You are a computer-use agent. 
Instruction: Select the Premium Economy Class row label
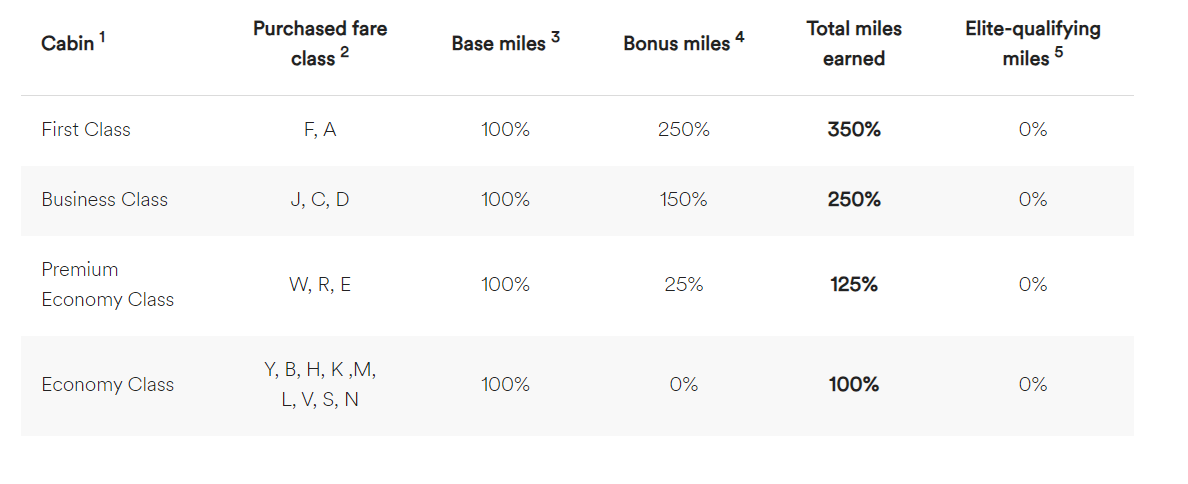pyautogui.click(x=107, y=284)
